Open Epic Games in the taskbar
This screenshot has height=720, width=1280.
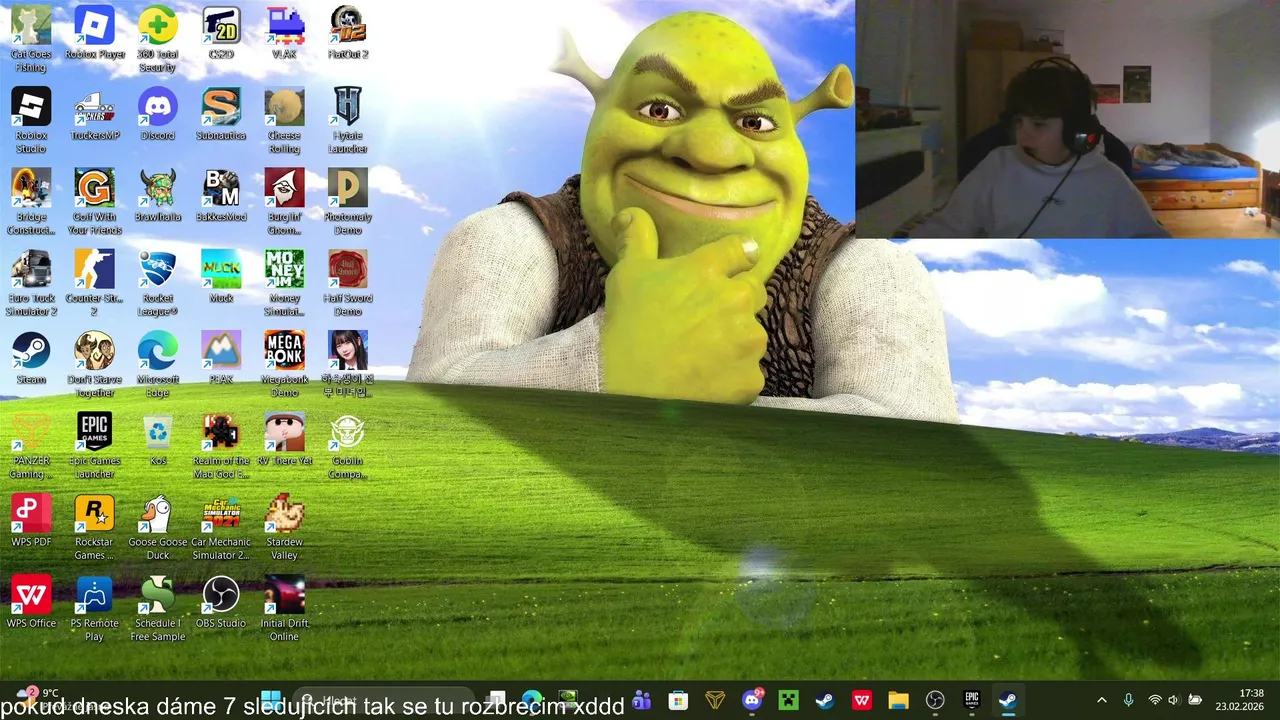(x=971, y=700)
